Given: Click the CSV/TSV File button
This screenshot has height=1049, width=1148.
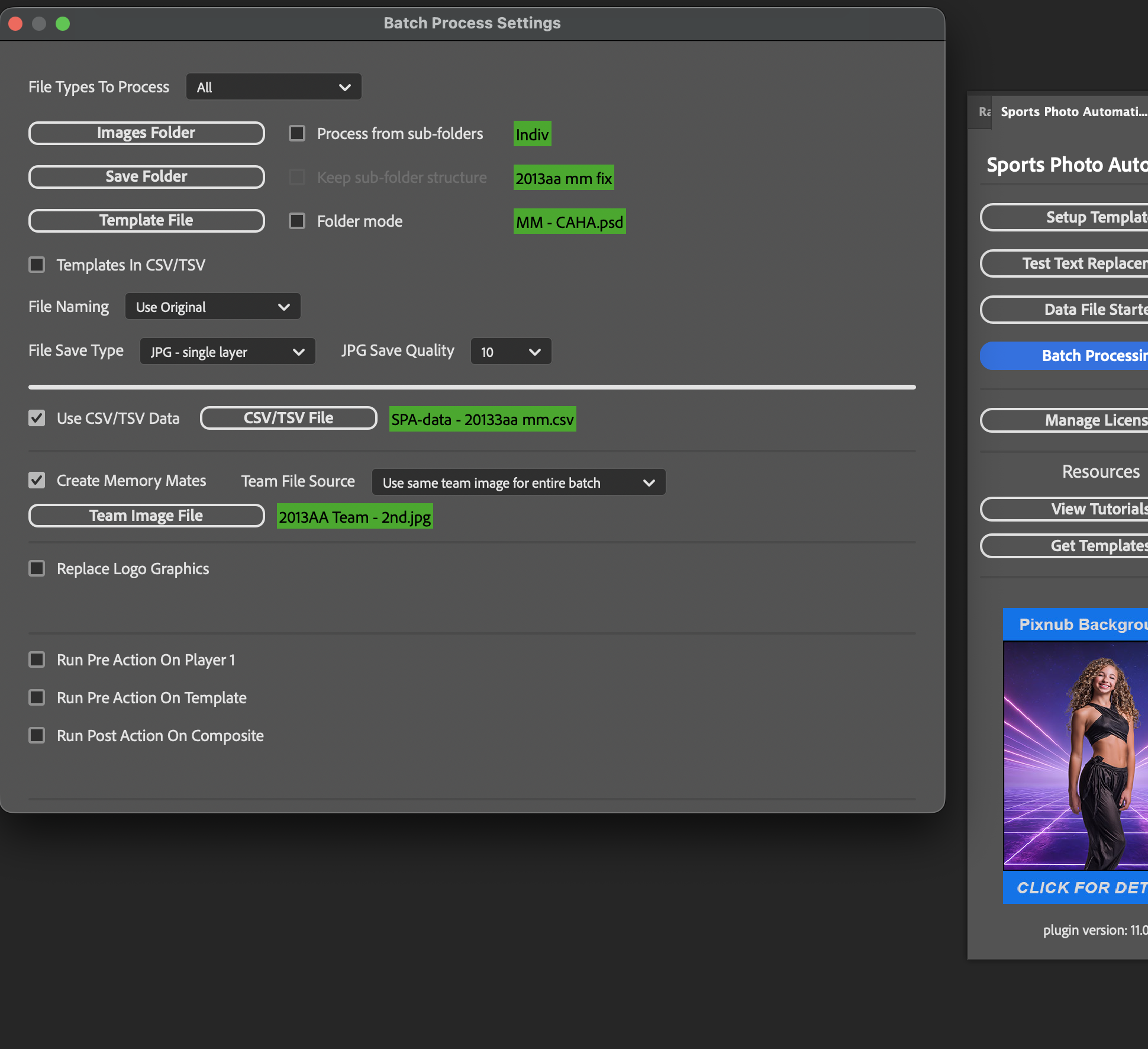Looking at the screenshot, I should [288, 419].
